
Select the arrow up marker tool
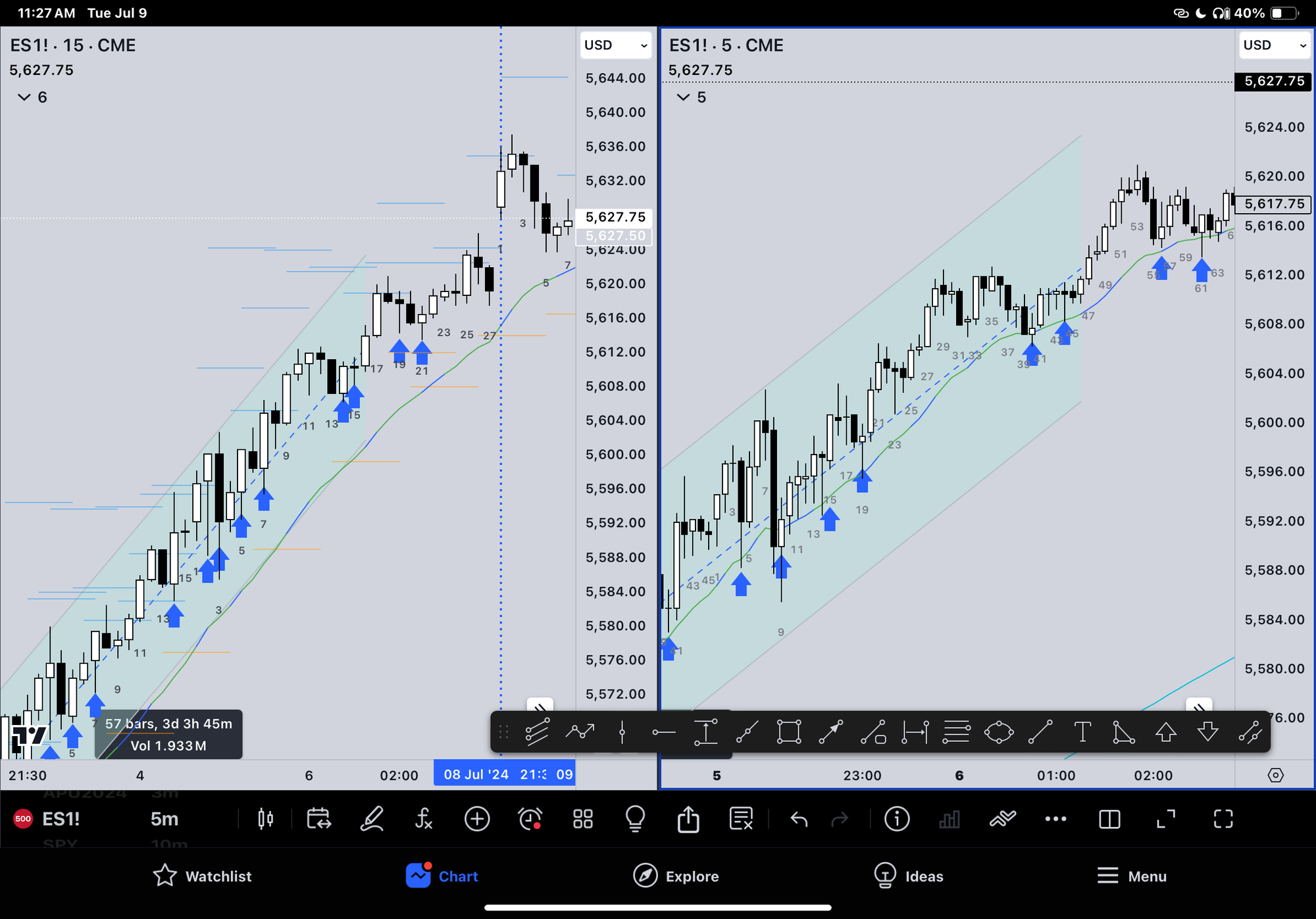point(1165,732)
